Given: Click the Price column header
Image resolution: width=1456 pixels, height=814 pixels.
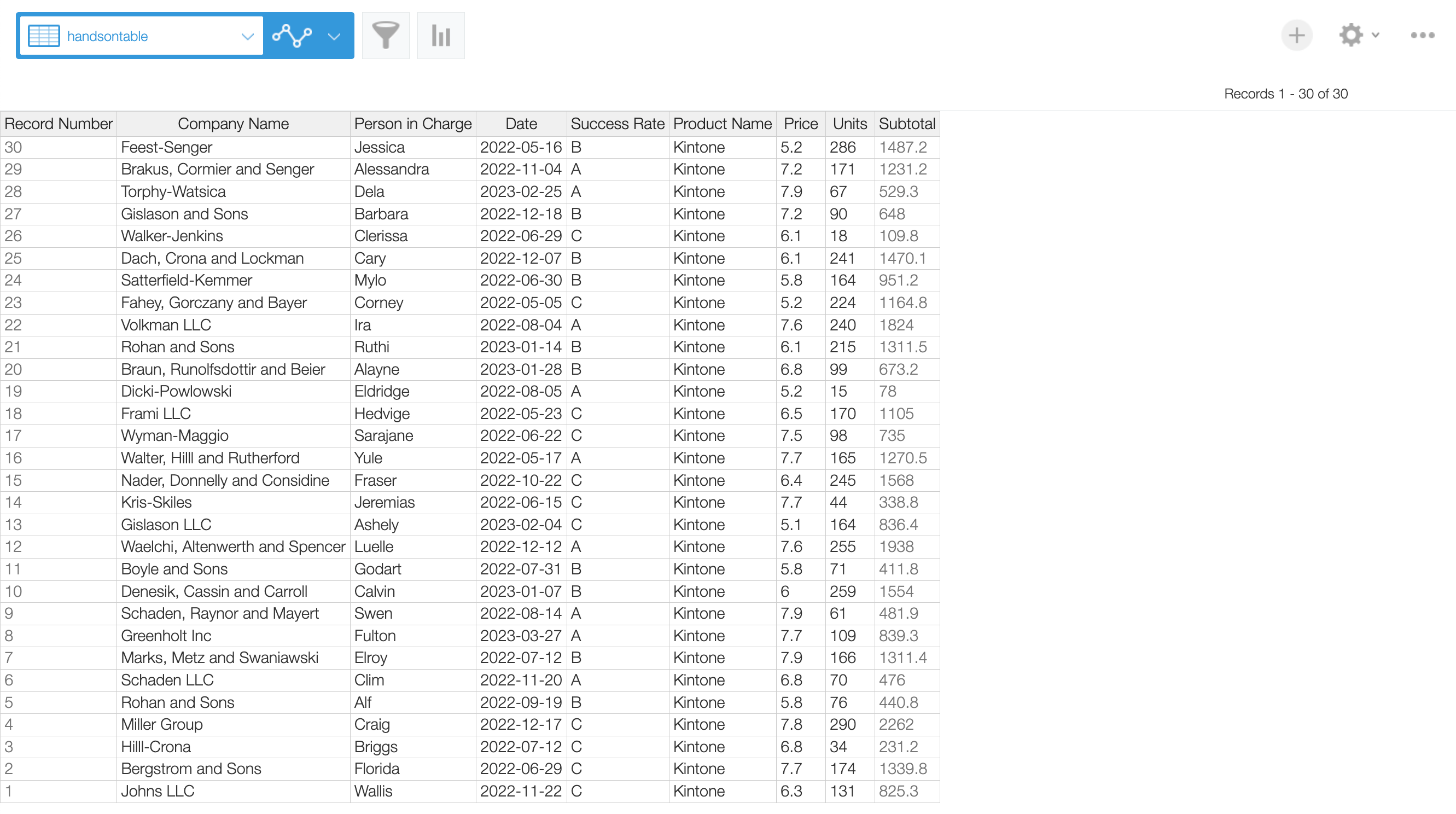Looking at the screenshot, I should tap(801, 124).
